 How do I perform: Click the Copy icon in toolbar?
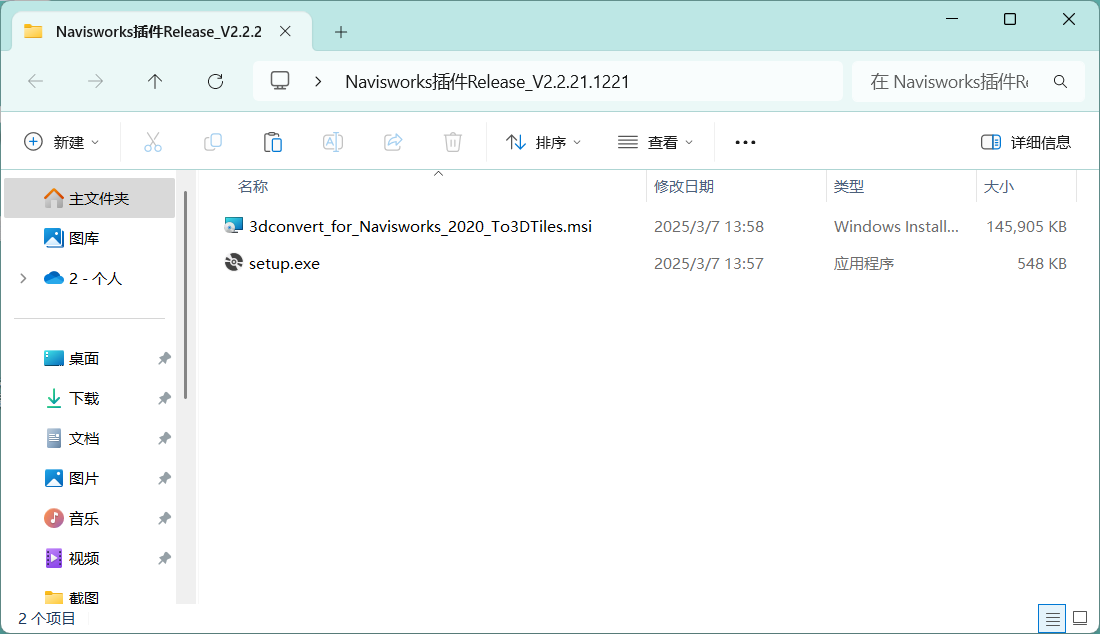point(213,142)
